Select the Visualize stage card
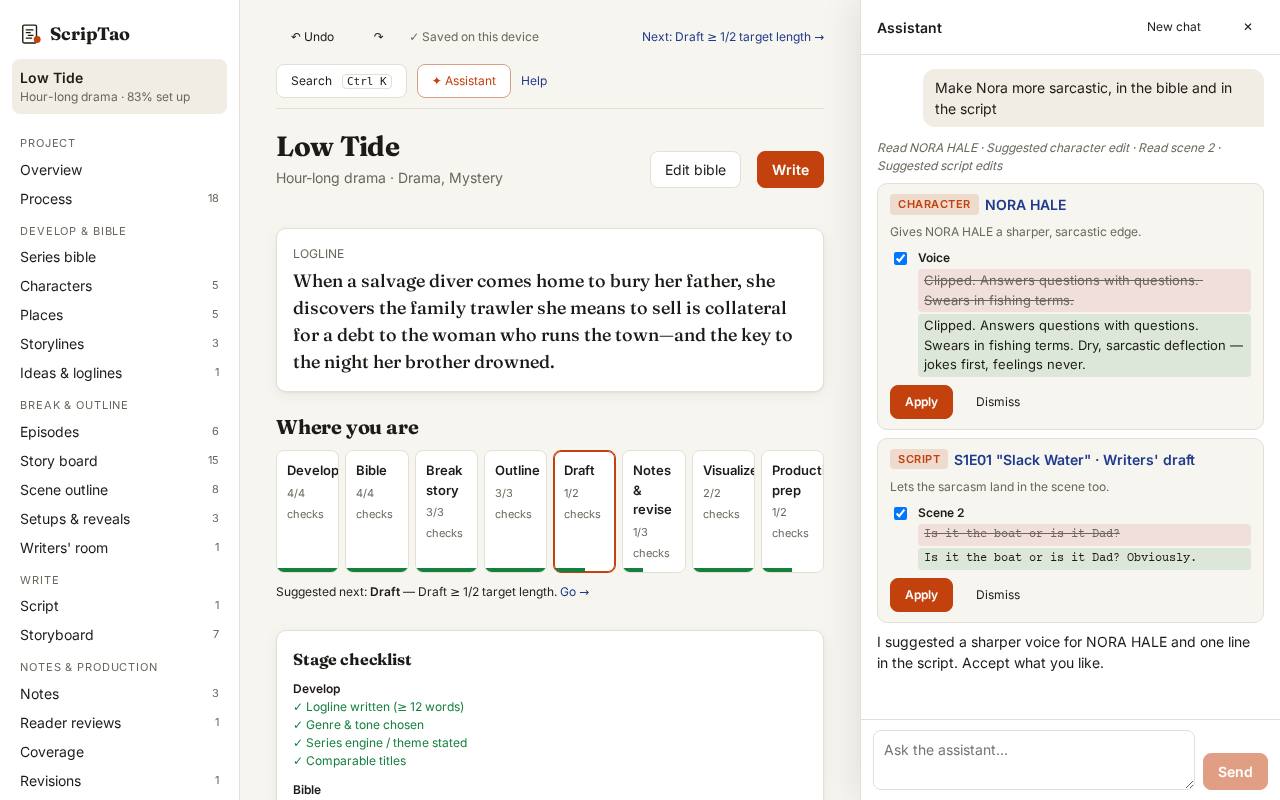This screenshot has height=800, width=1280. click(x=723, y=511)
